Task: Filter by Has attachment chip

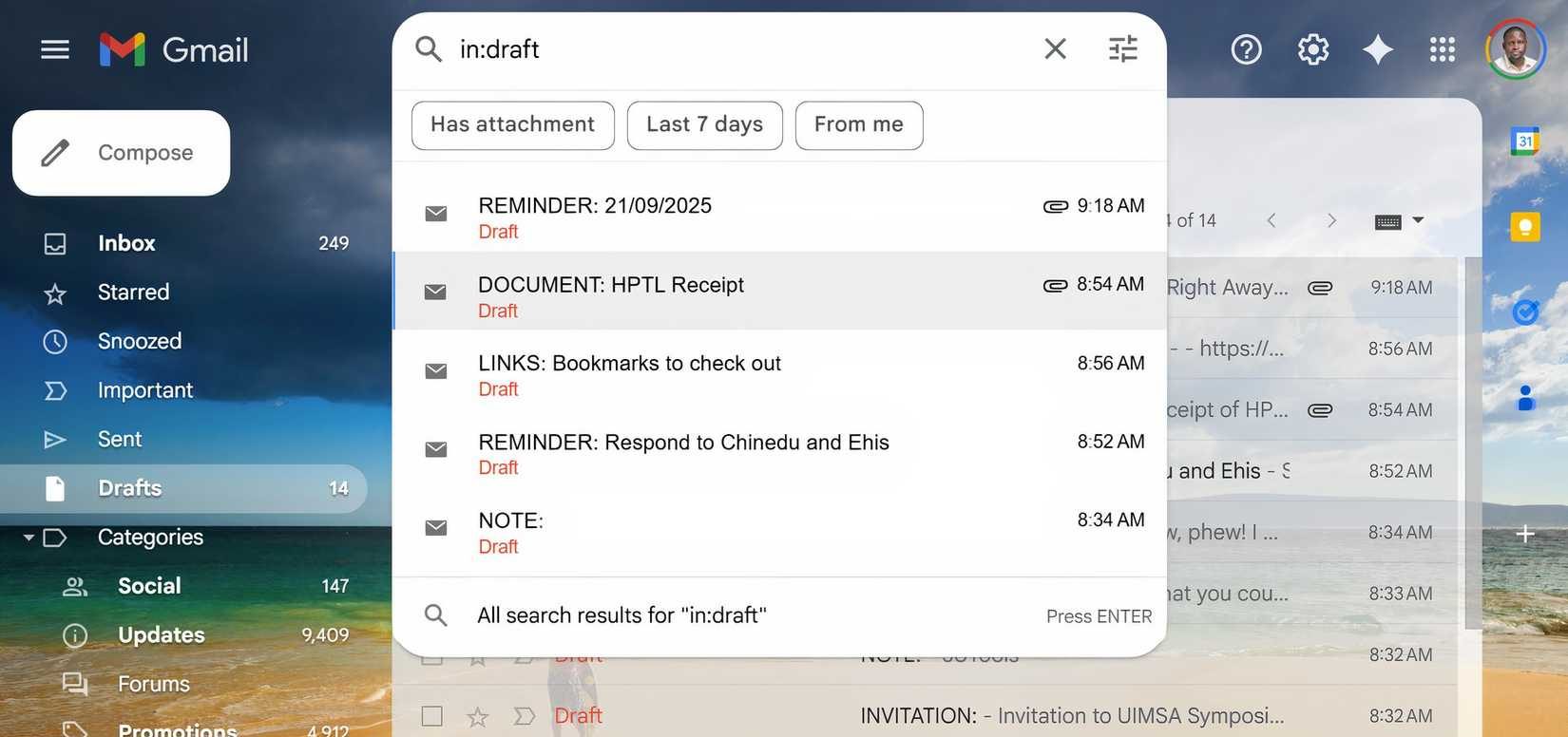Action: click(513, 125)
